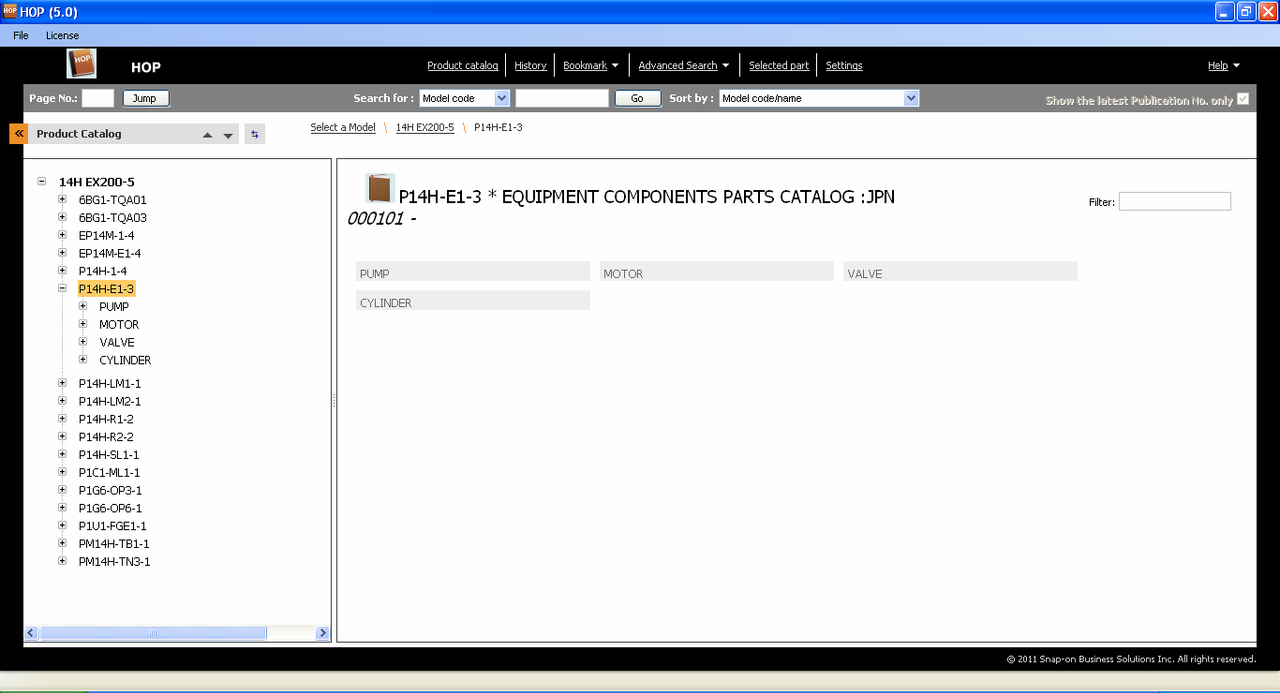Open the File menu
This screenshot has width=1280, height=693.
[x=21, y=35]
